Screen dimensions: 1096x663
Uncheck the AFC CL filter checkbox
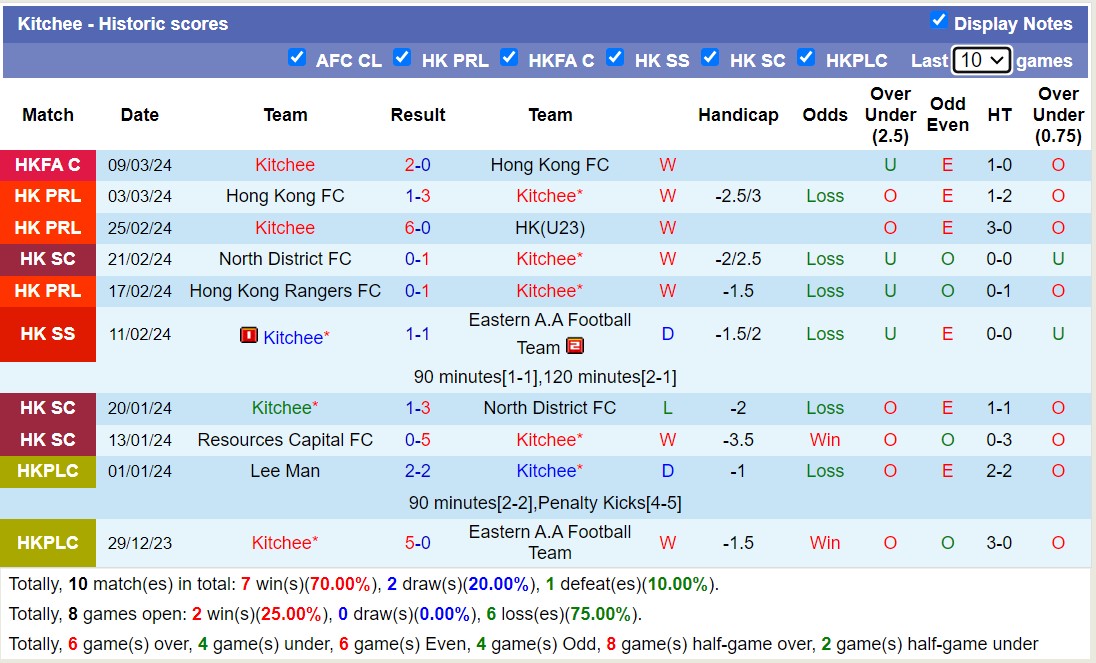pyautogui.click(x=297, y=58)
